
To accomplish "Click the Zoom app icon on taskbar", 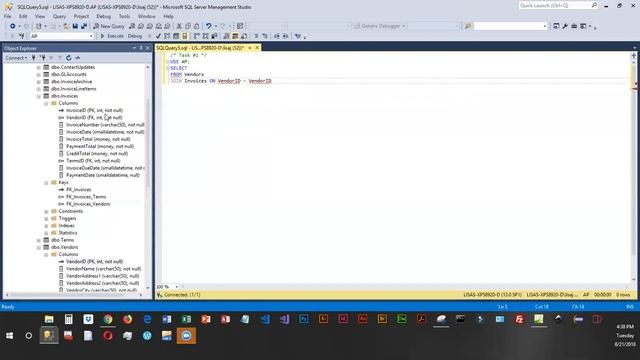I will point(186,336).
